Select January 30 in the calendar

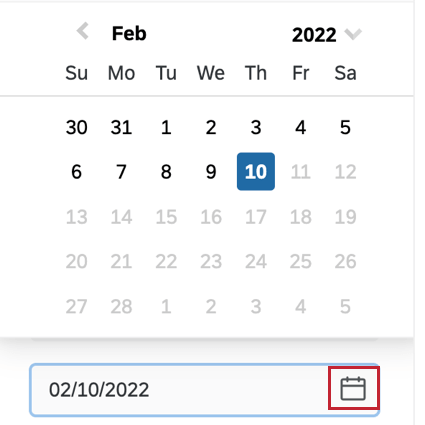(77, 127)
